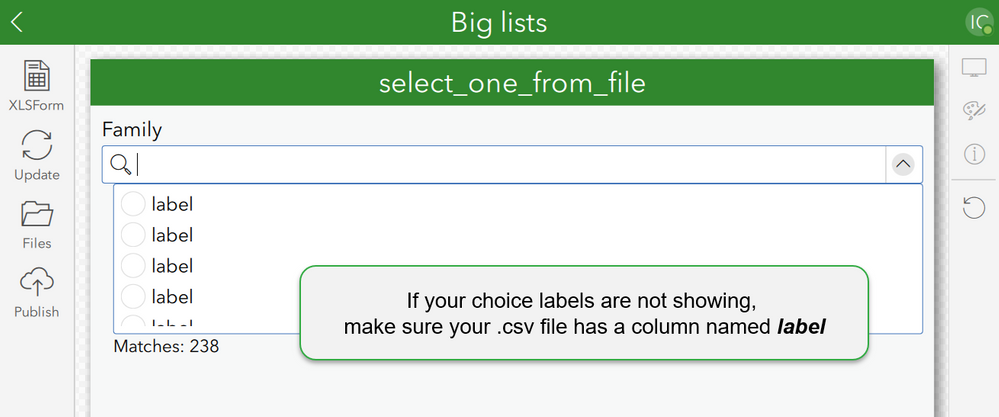This screenshot has height=417, width=999.
Task: Open the color palette style icon
Action: (973, 110)
